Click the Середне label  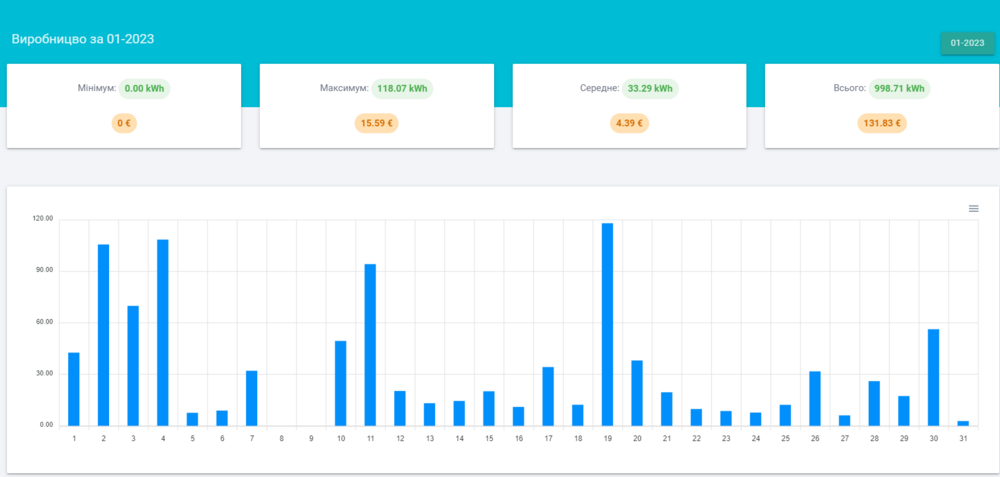coord(599,89)
